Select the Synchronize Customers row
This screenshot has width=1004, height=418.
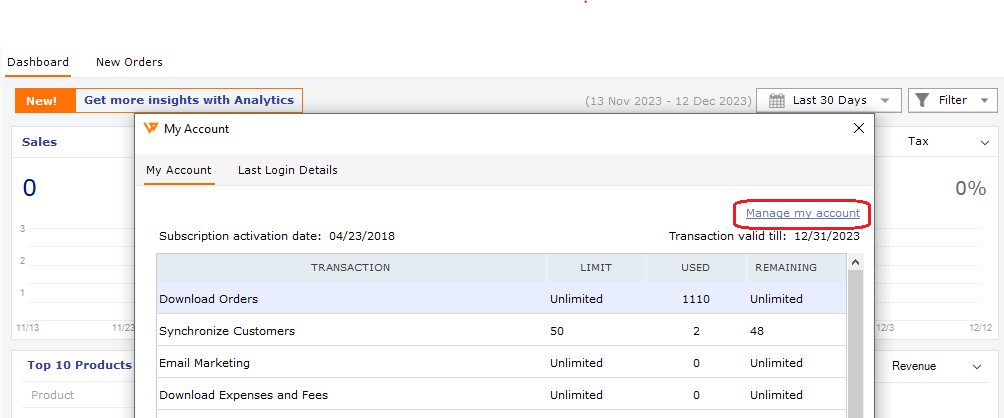coord(501,331)
